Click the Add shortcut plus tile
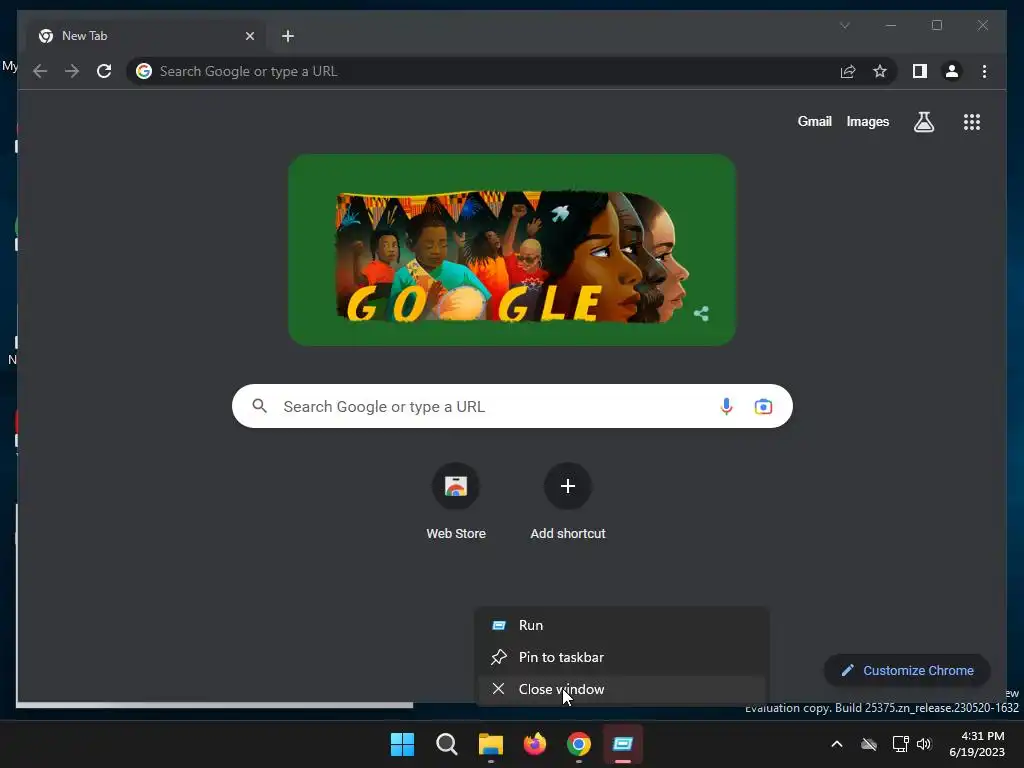 (x=568, y=502)
